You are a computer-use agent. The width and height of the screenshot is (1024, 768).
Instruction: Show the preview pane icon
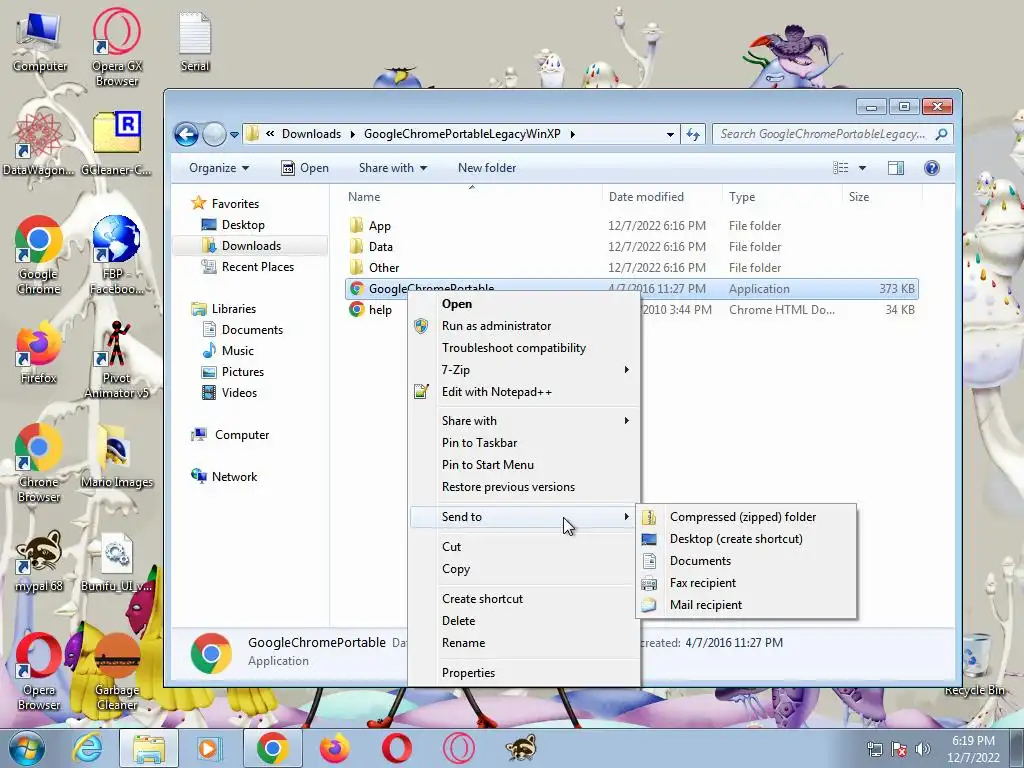[x=896, y=168]
